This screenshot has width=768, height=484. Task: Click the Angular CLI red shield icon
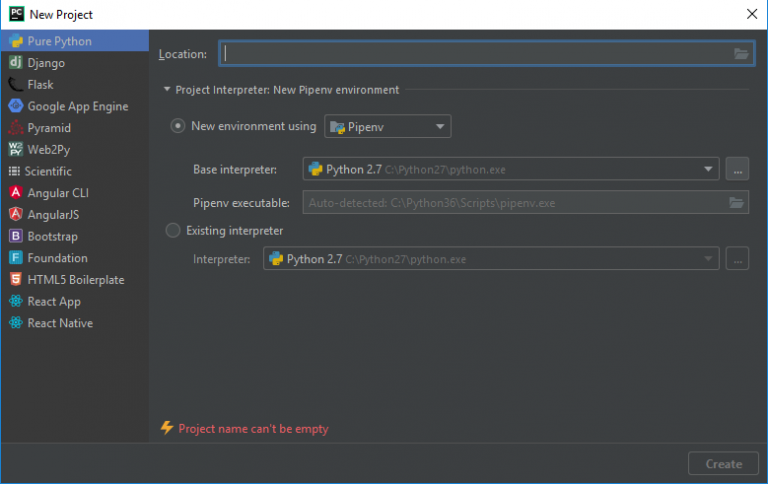pos(16,193)
